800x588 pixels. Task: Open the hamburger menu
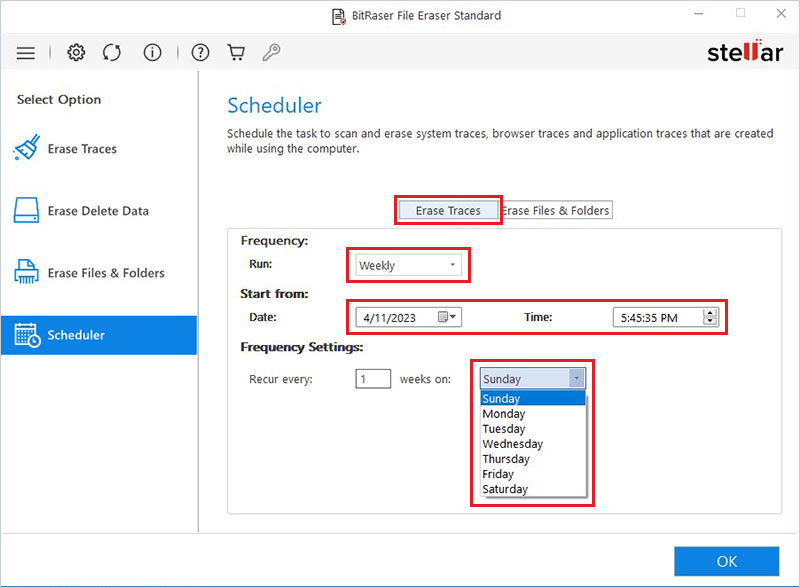pyautogui.click(x=26, y=53)
